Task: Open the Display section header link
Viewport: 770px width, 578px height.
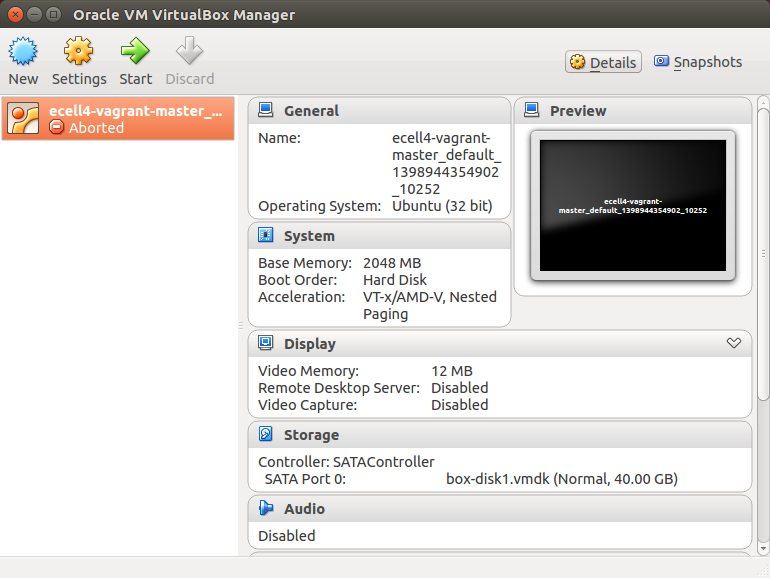Action: point(310,344)
